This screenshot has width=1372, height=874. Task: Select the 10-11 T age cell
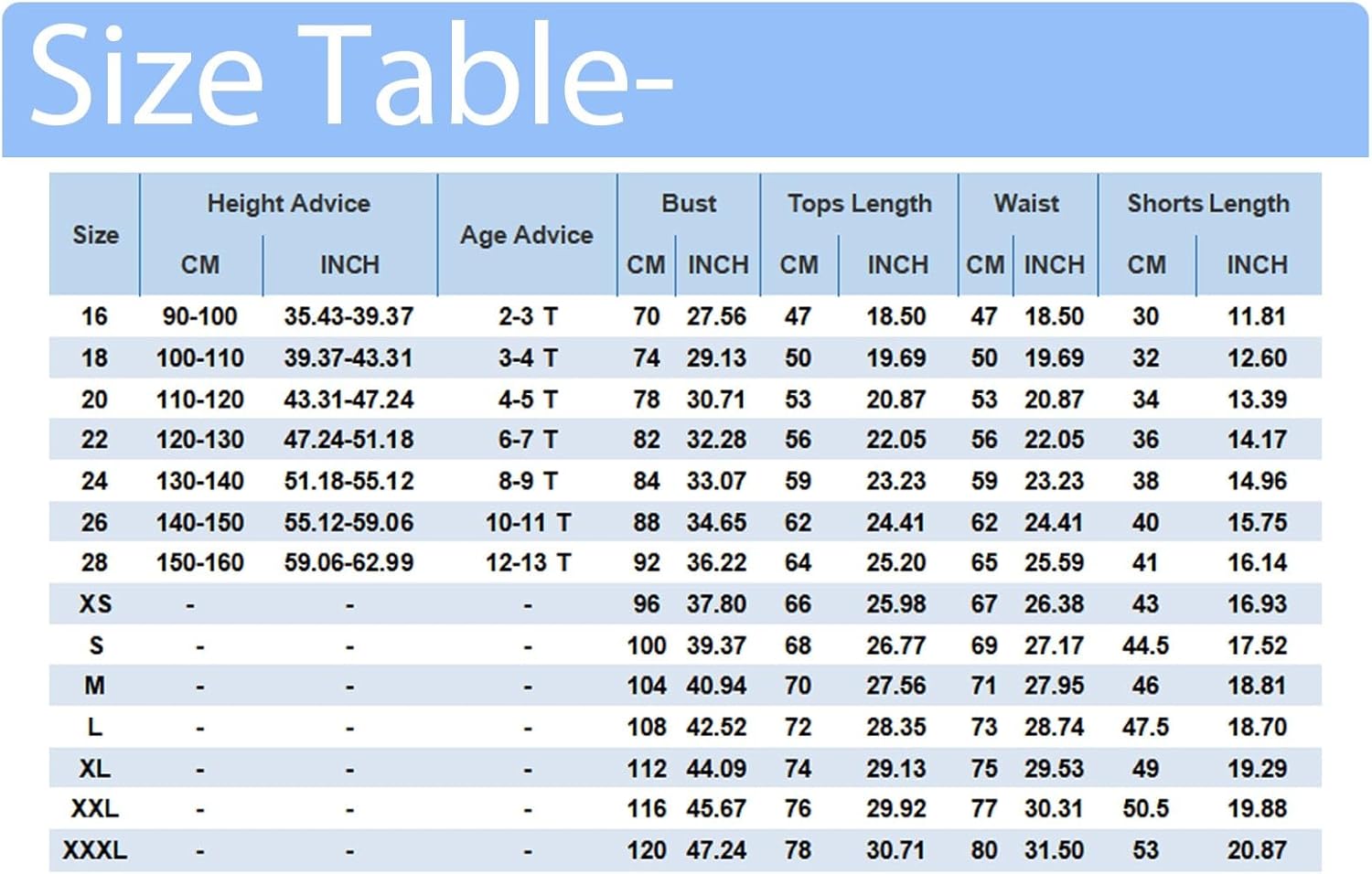tap(528, 523)
